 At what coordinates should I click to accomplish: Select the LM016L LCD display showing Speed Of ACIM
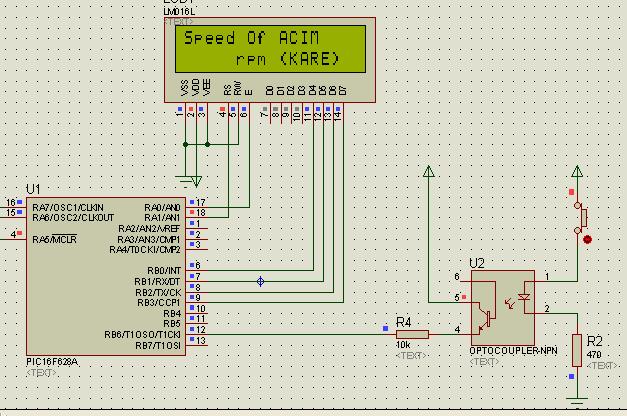(x=270, y=60)
